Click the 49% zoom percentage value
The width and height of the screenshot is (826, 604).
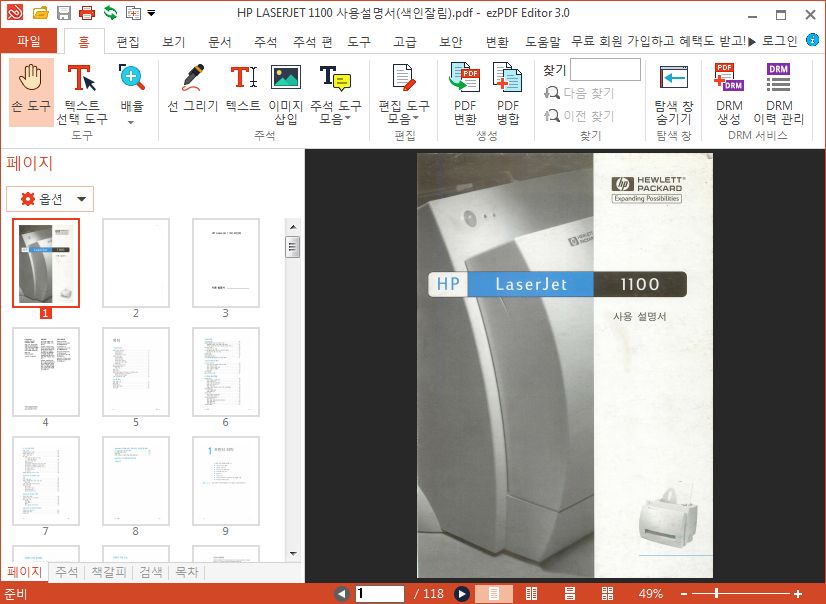[650, 594]
